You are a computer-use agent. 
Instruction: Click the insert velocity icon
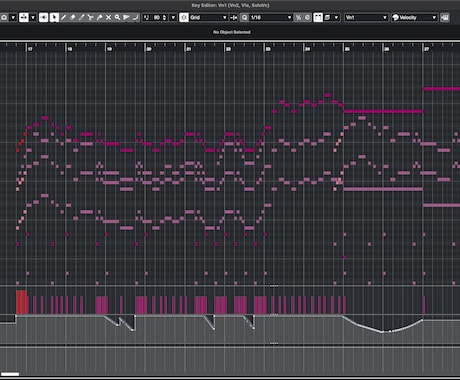(146, 17)
